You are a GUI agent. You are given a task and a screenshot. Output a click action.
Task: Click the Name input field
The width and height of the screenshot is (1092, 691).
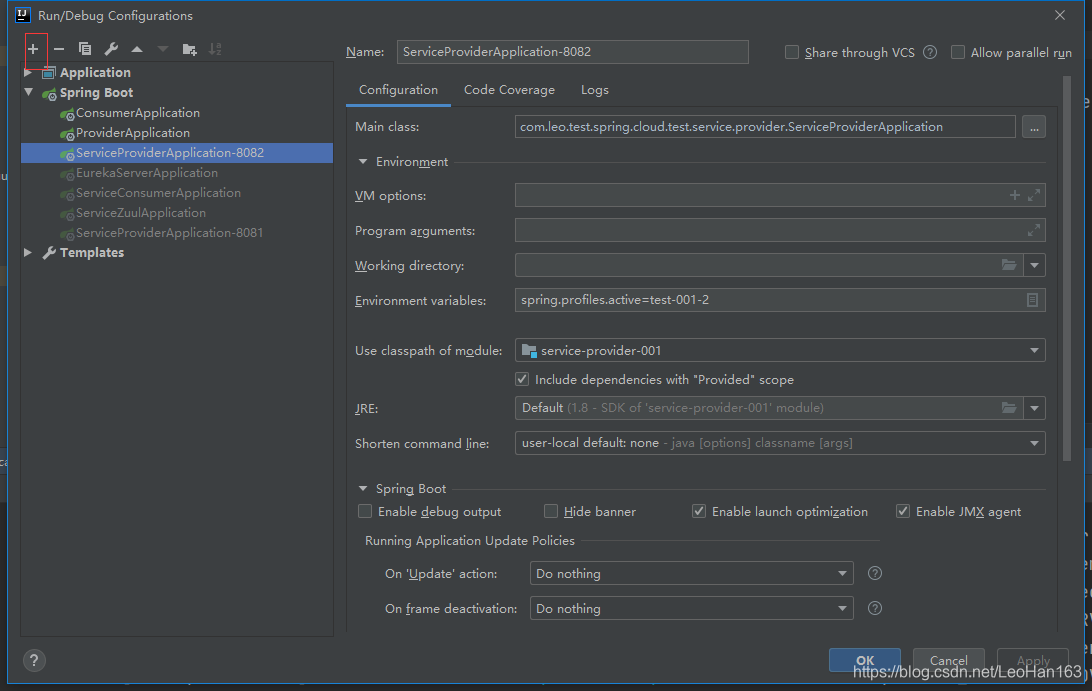click(572, 52)
